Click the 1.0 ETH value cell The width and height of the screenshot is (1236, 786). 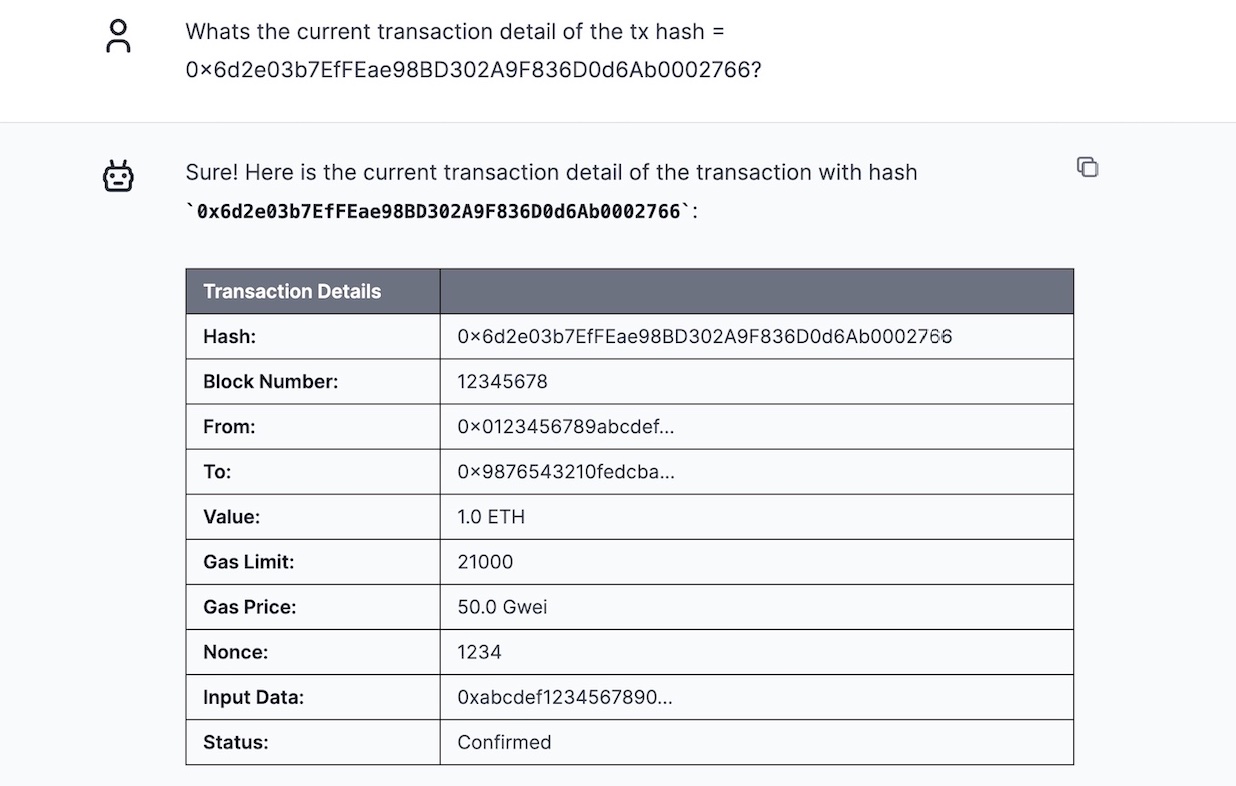tap(491, 517)
